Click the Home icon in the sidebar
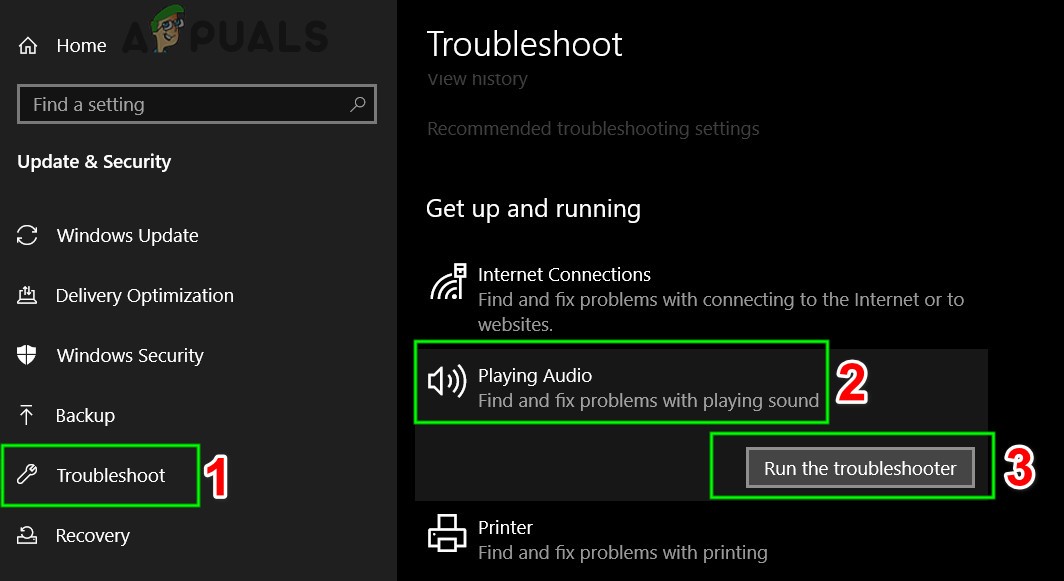 point(30,45)
